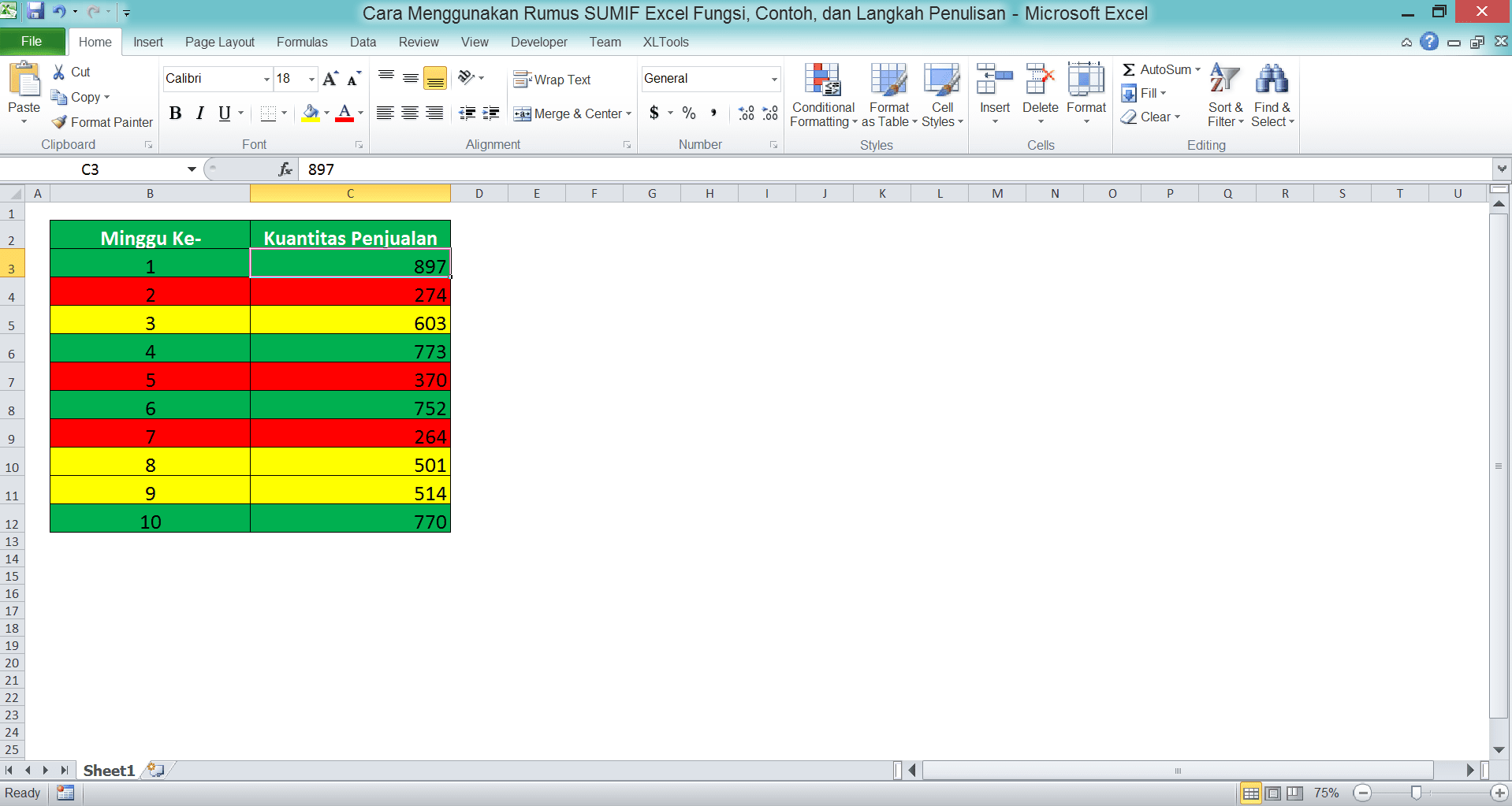Toggle Center horizontal alignment

click(410, 113)
